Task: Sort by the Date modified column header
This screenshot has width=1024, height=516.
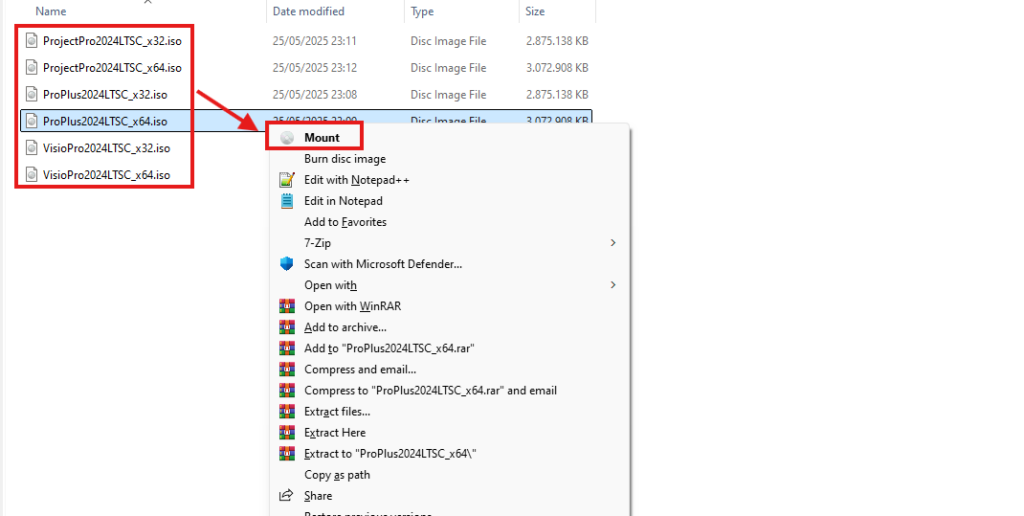Action: click(308, 11)
